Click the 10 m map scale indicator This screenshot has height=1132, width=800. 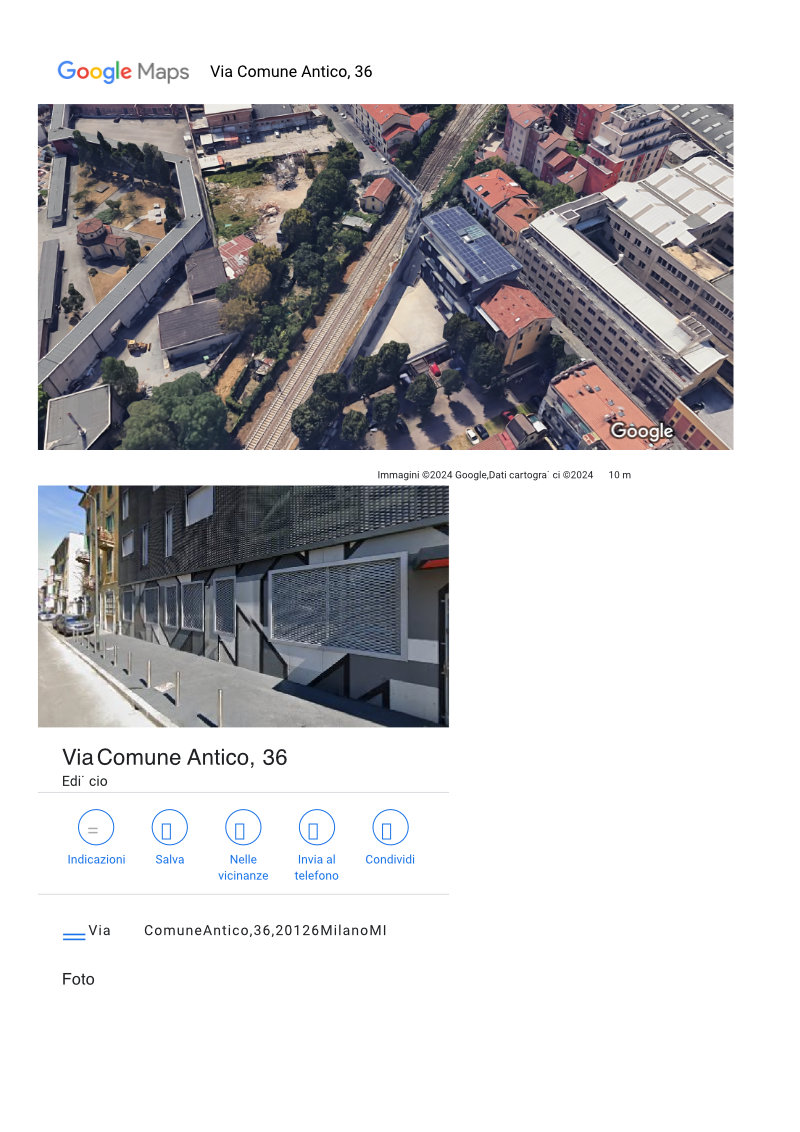(619, 475)
